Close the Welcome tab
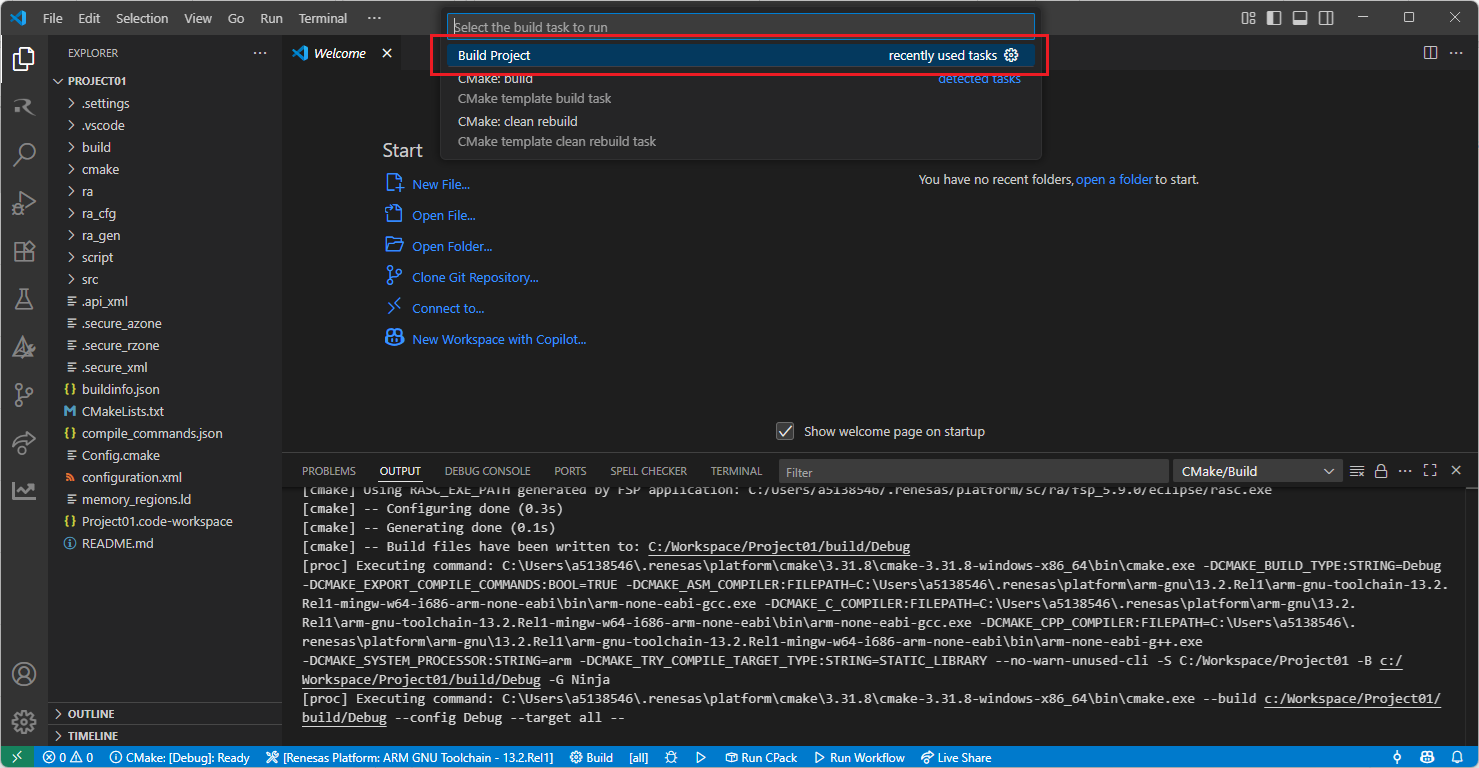Screen dimensions: 1479x768 pyautogui.click(x=387, y=53)
